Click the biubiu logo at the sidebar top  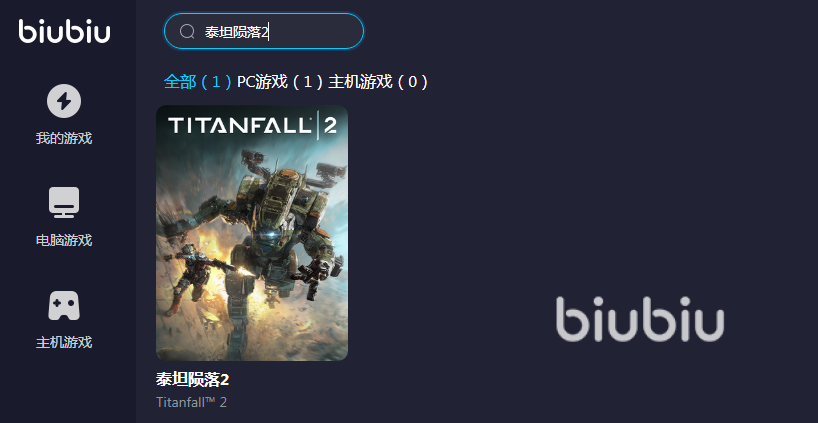[x=64, y=31]
